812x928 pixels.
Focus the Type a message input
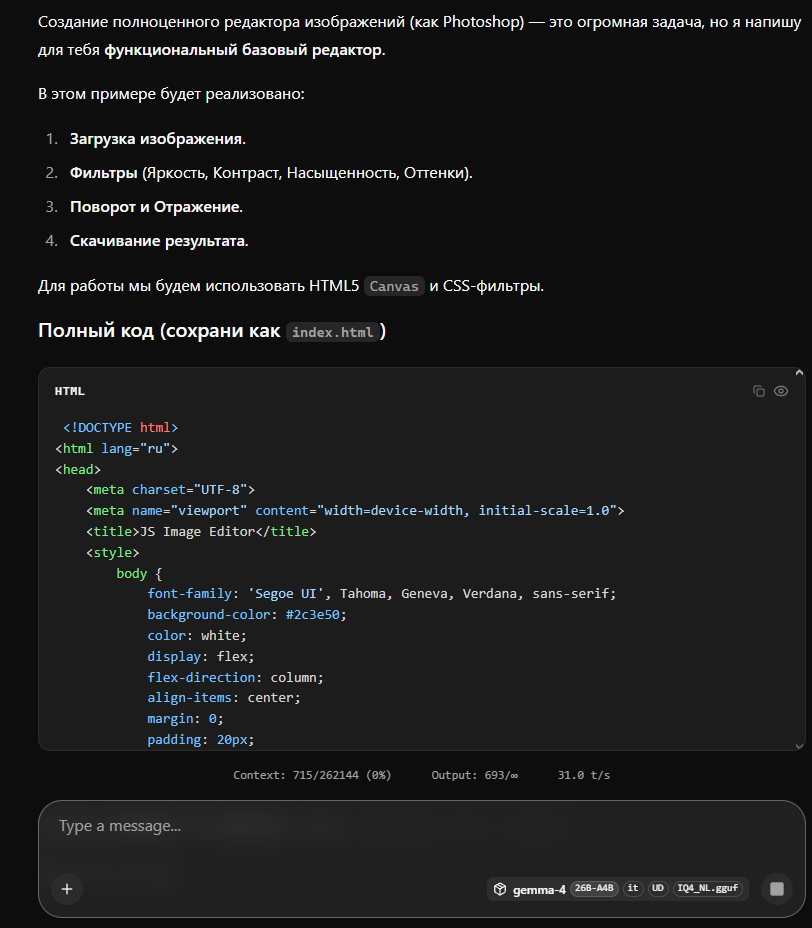coord(421,826)
